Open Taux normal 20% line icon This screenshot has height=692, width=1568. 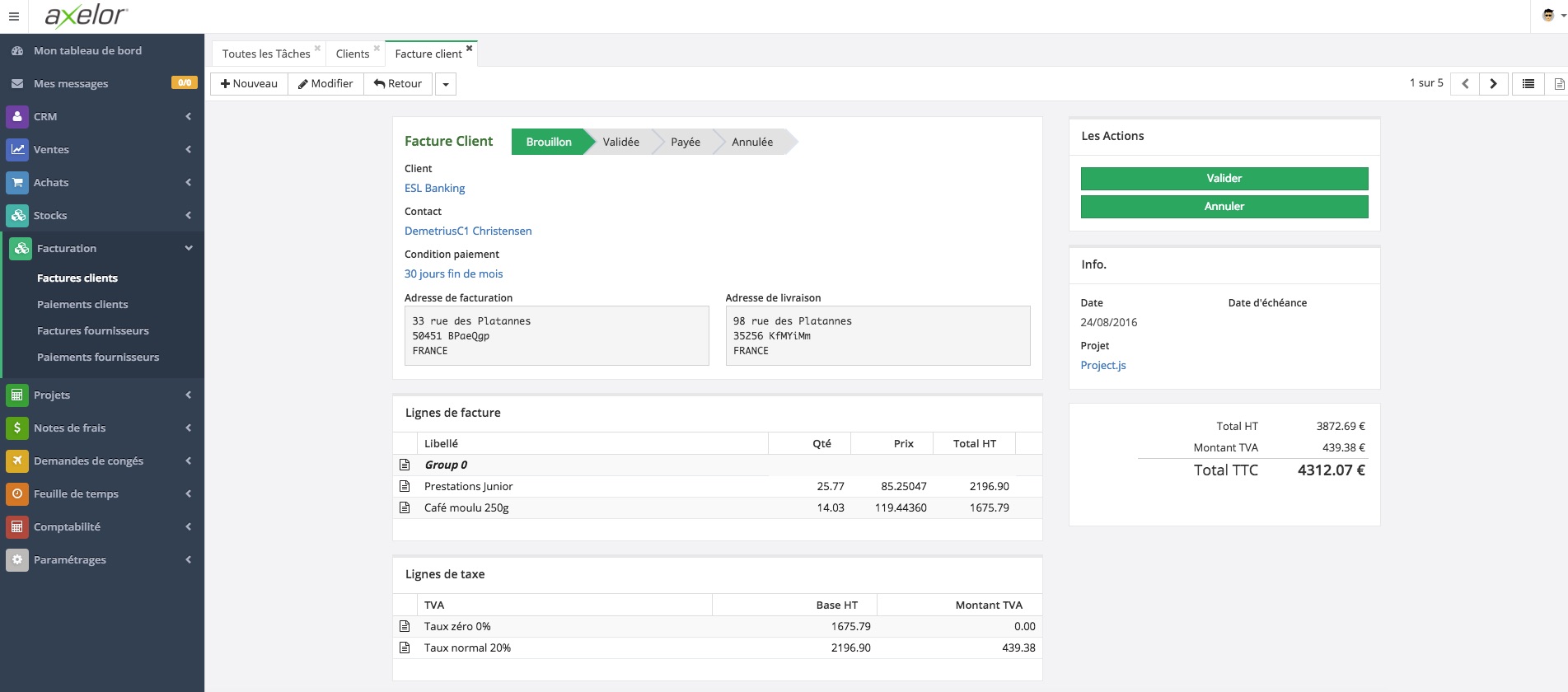(405, 648)
